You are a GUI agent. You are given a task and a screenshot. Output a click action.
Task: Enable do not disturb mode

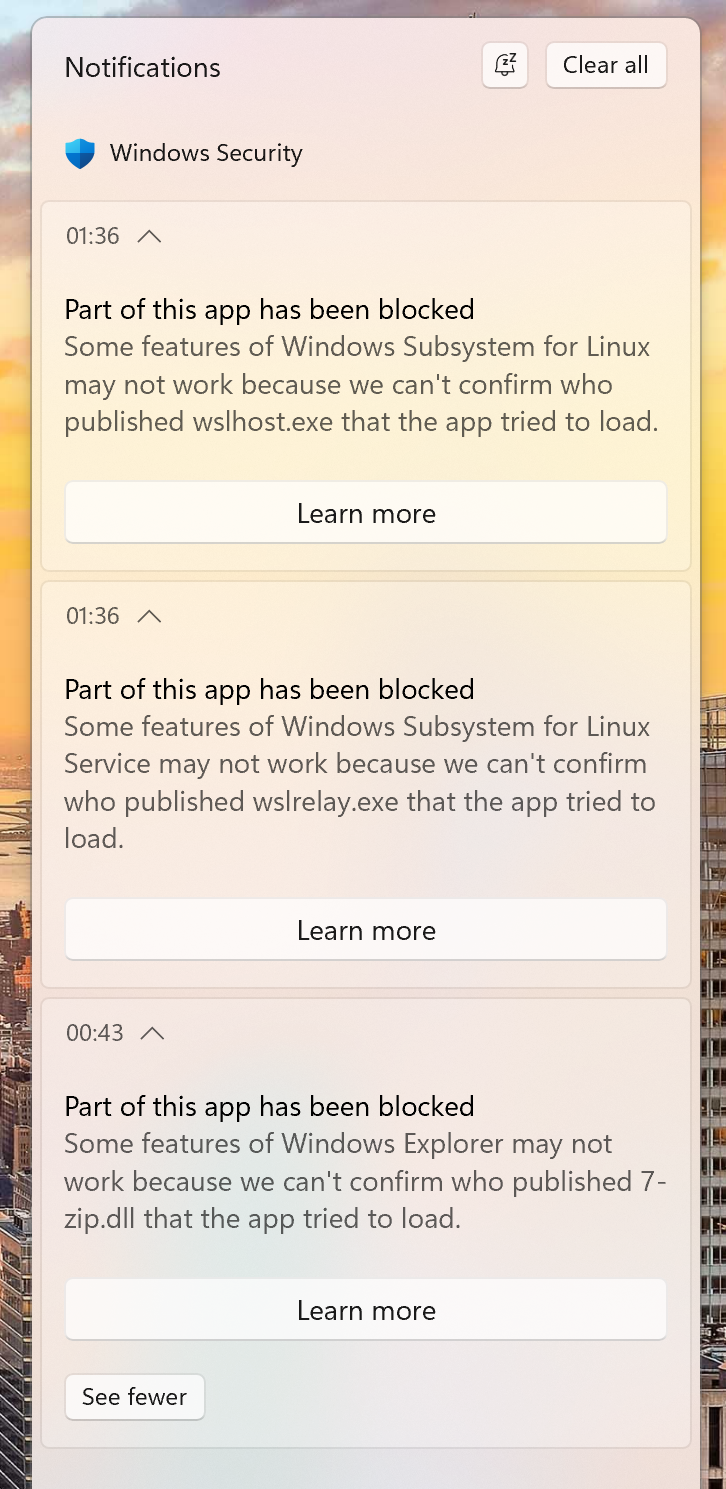(x=504, y=64)
